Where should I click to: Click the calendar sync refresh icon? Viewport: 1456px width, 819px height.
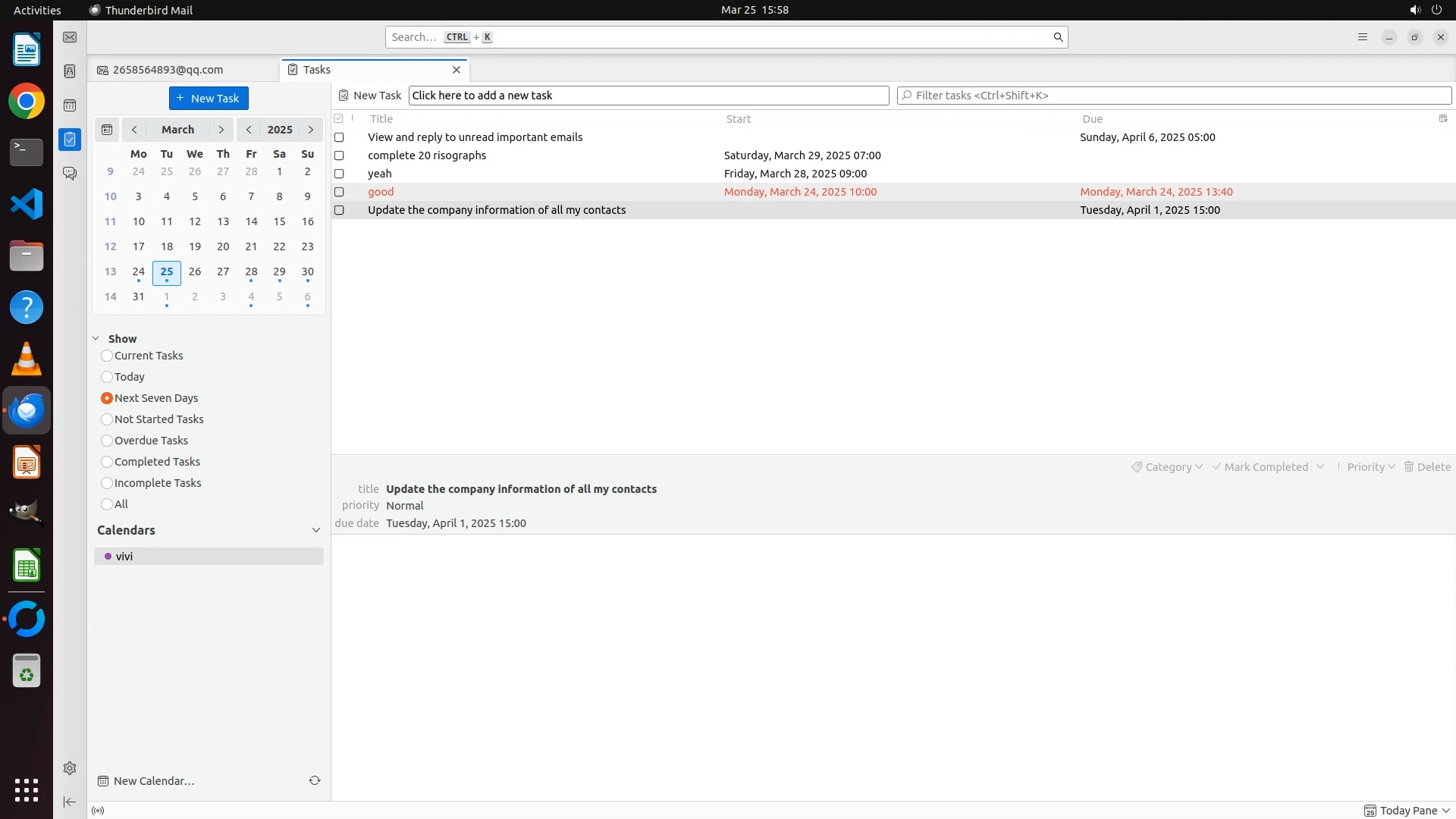click(315, 780)
